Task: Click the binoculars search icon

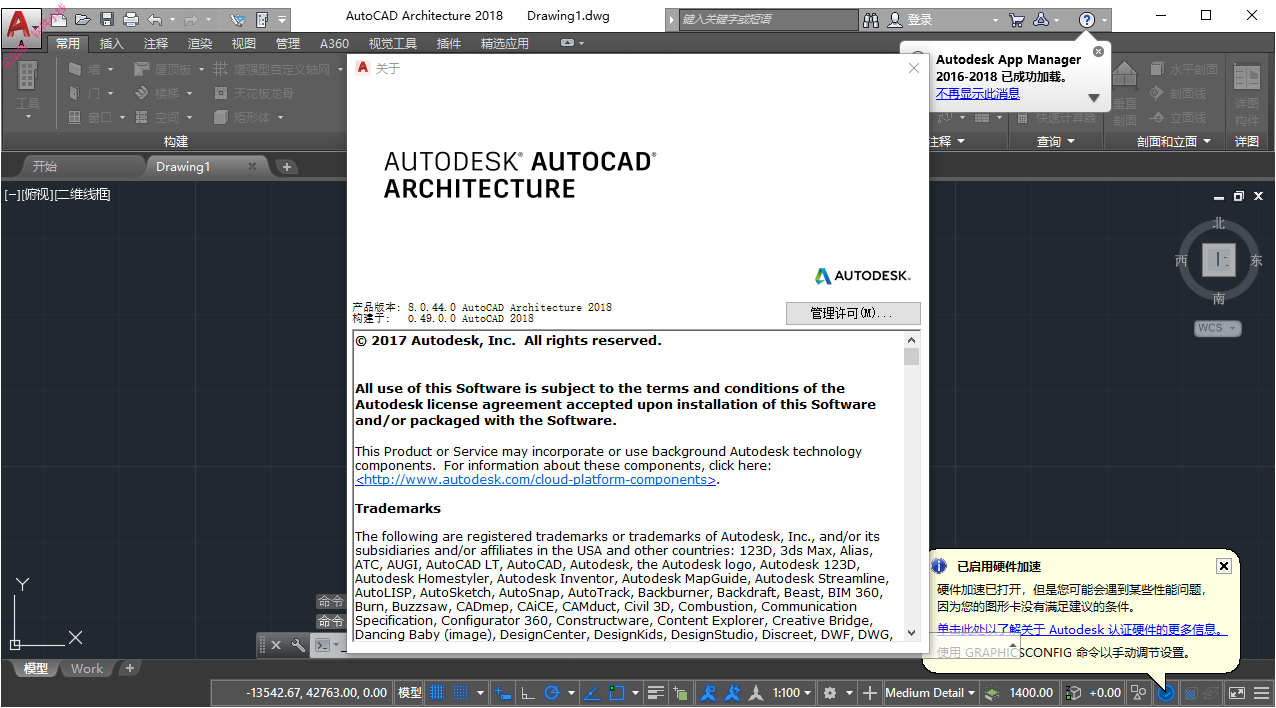Action: point(870,20)
